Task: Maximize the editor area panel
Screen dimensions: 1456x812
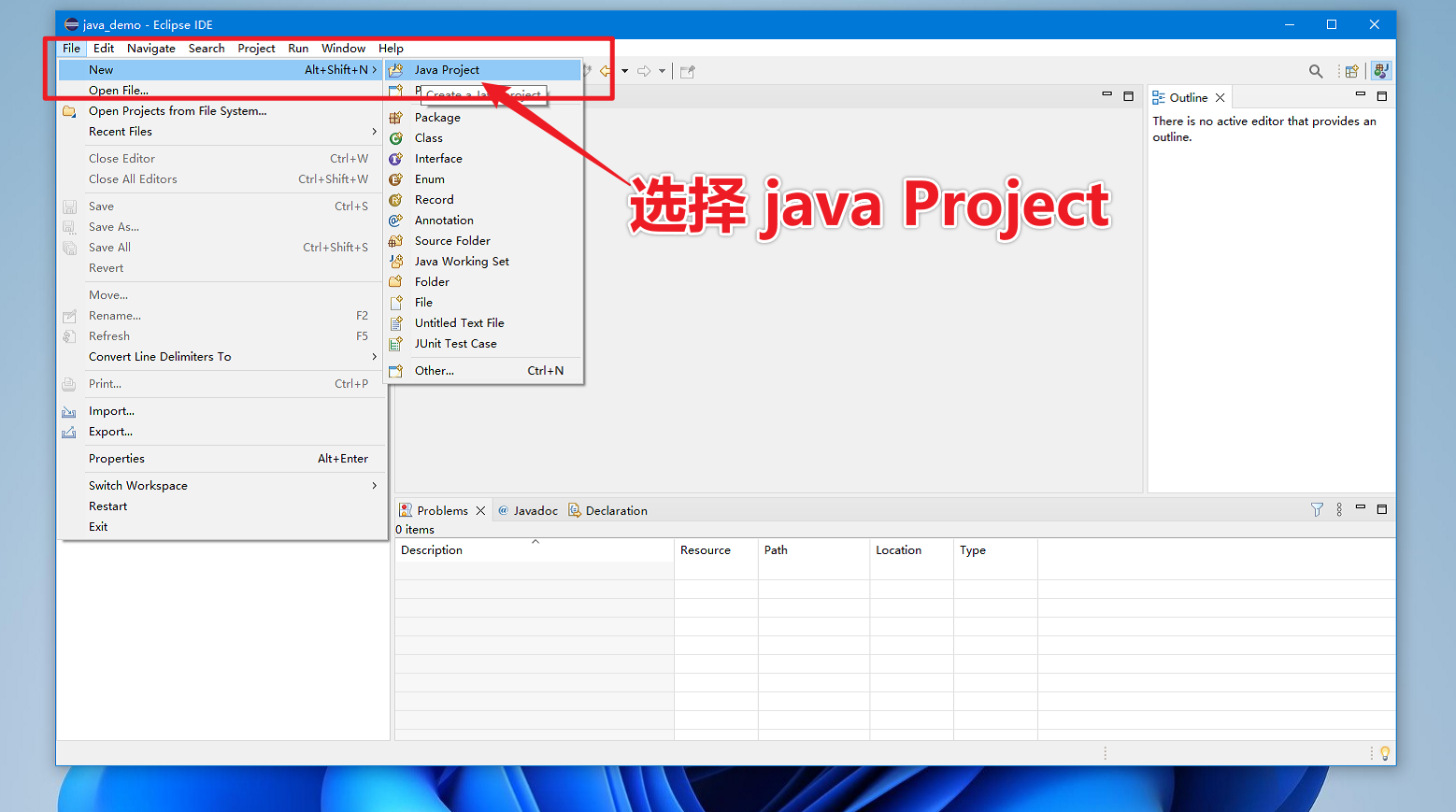Action: point(1128,95)
